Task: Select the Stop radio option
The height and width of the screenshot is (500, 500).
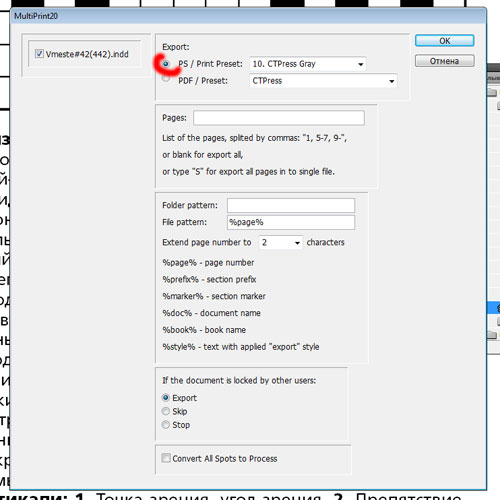Action: [x=166, y=425]
